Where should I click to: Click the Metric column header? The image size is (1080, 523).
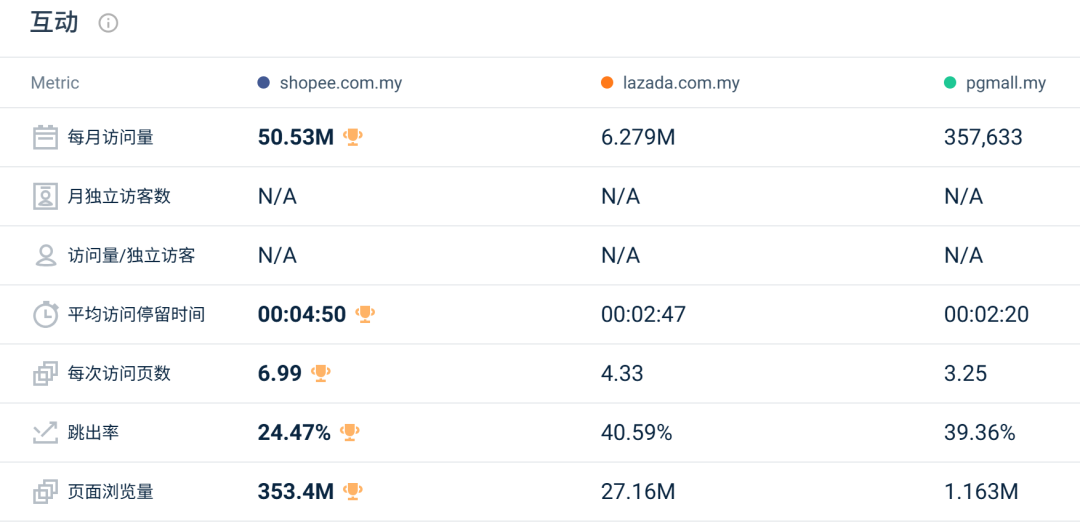pos(55,83)
